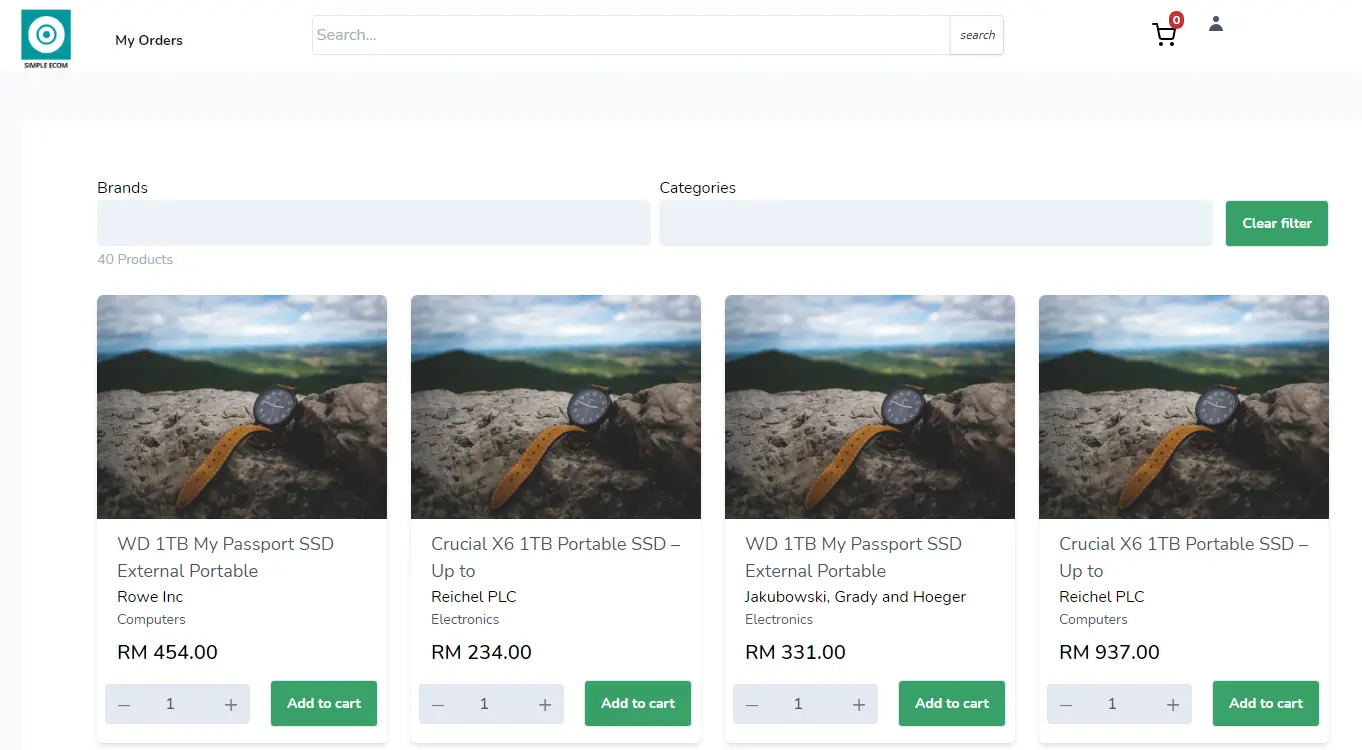
Task: Decrease quantity for RM 234.00 Crucial X6
Action: click(x=438, y=705)
